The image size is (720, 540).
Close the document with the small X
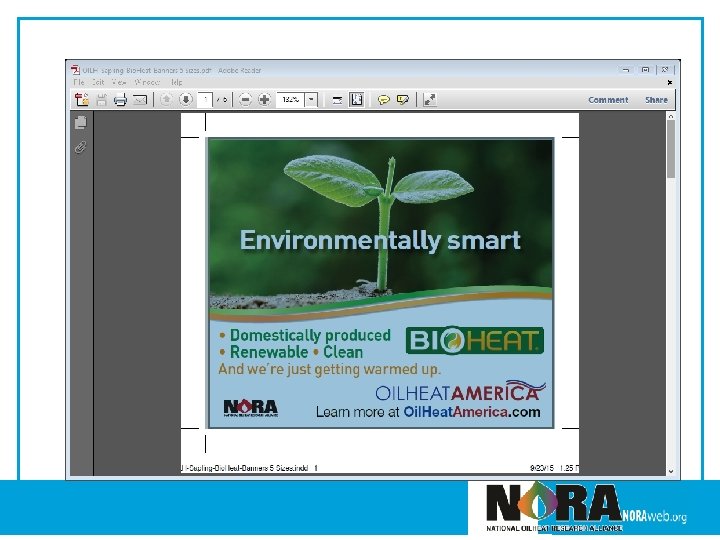669,83
